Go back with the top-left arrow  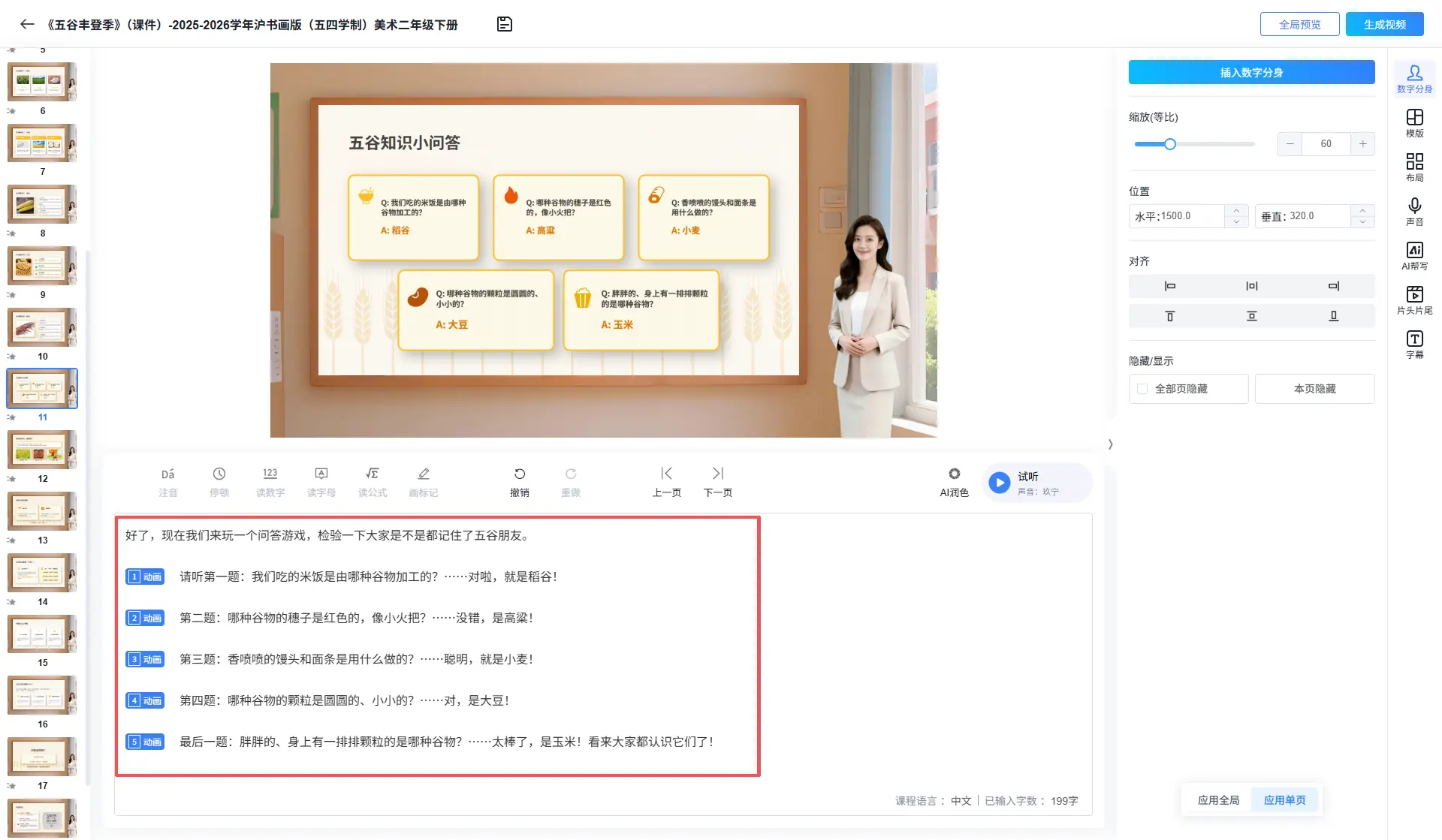pyautogui.click(x=27, y=24)
